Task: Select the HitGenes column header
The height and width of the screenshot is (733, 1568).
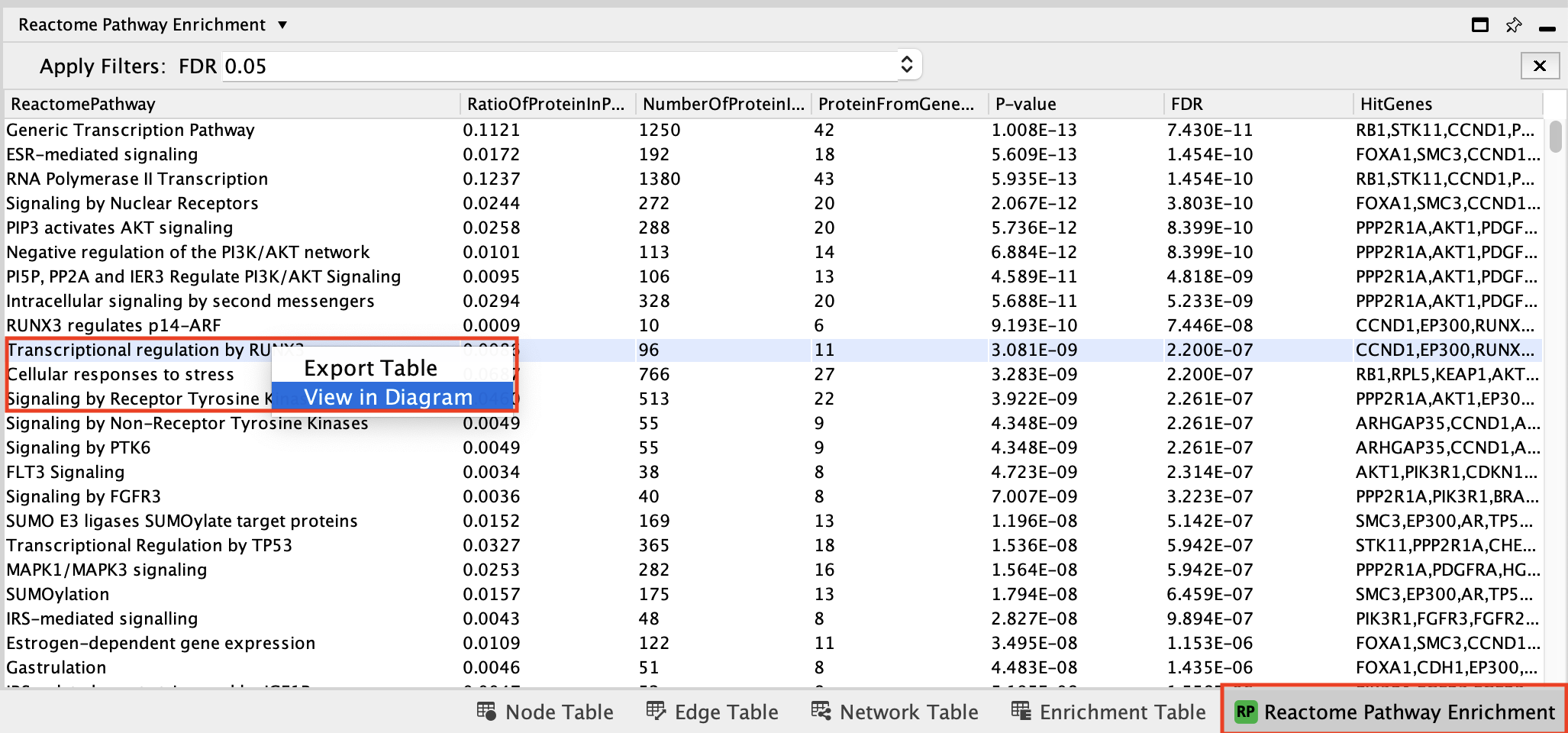Action: tap(1395, 104)
